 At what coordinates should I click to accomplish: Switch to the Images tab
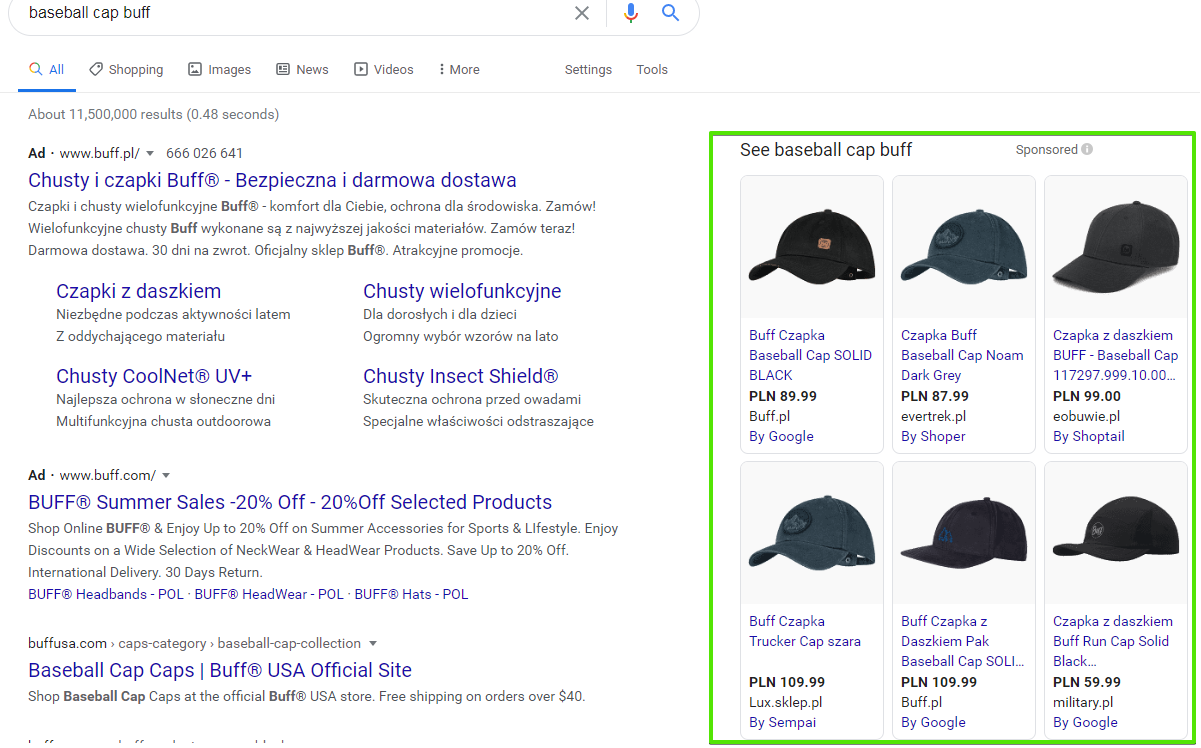click(x=220, y=70)
